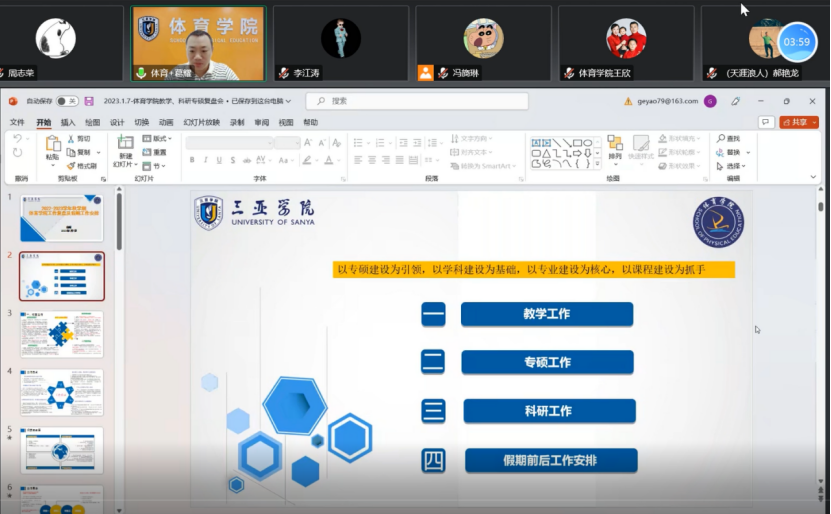Click the 科研工作 slide button
Screen dimensions: 831x514
click(548, 411)
